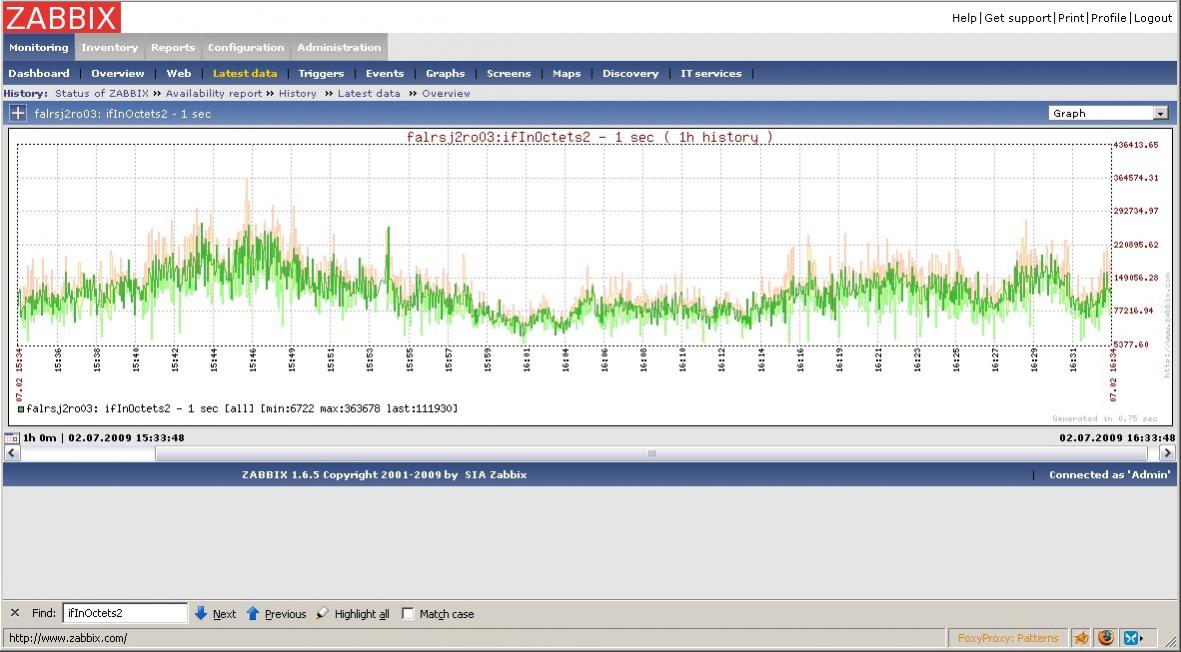This screenshot has height=652, width=1181.
Task: Open the Configuration tab
Action: (x=246, y=47)
